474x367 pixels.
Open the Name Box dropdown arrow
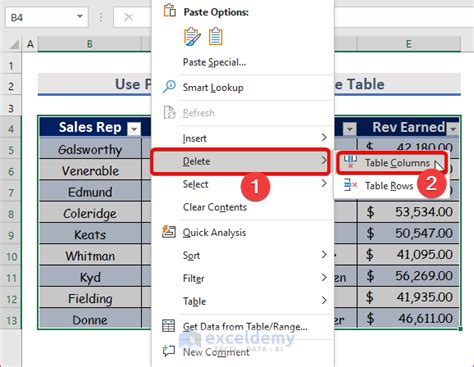(80, 16)
